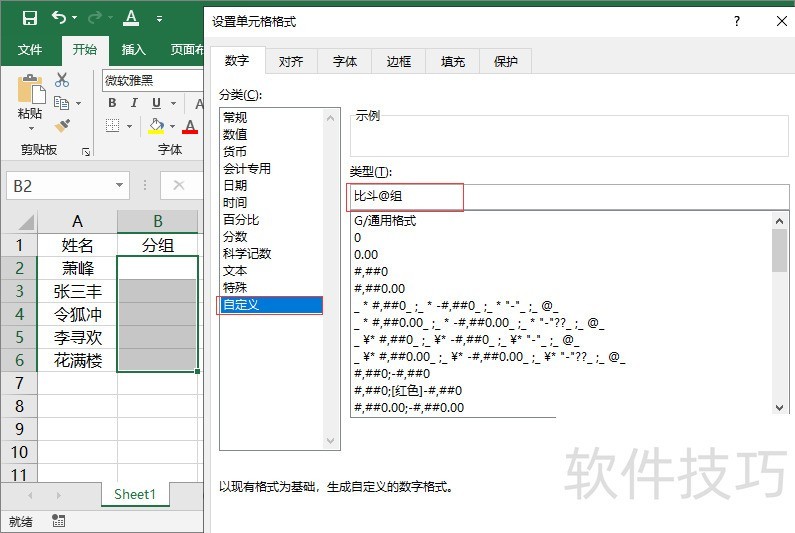
Task: Switch to the 边框 tab
Action: point(399,61)
